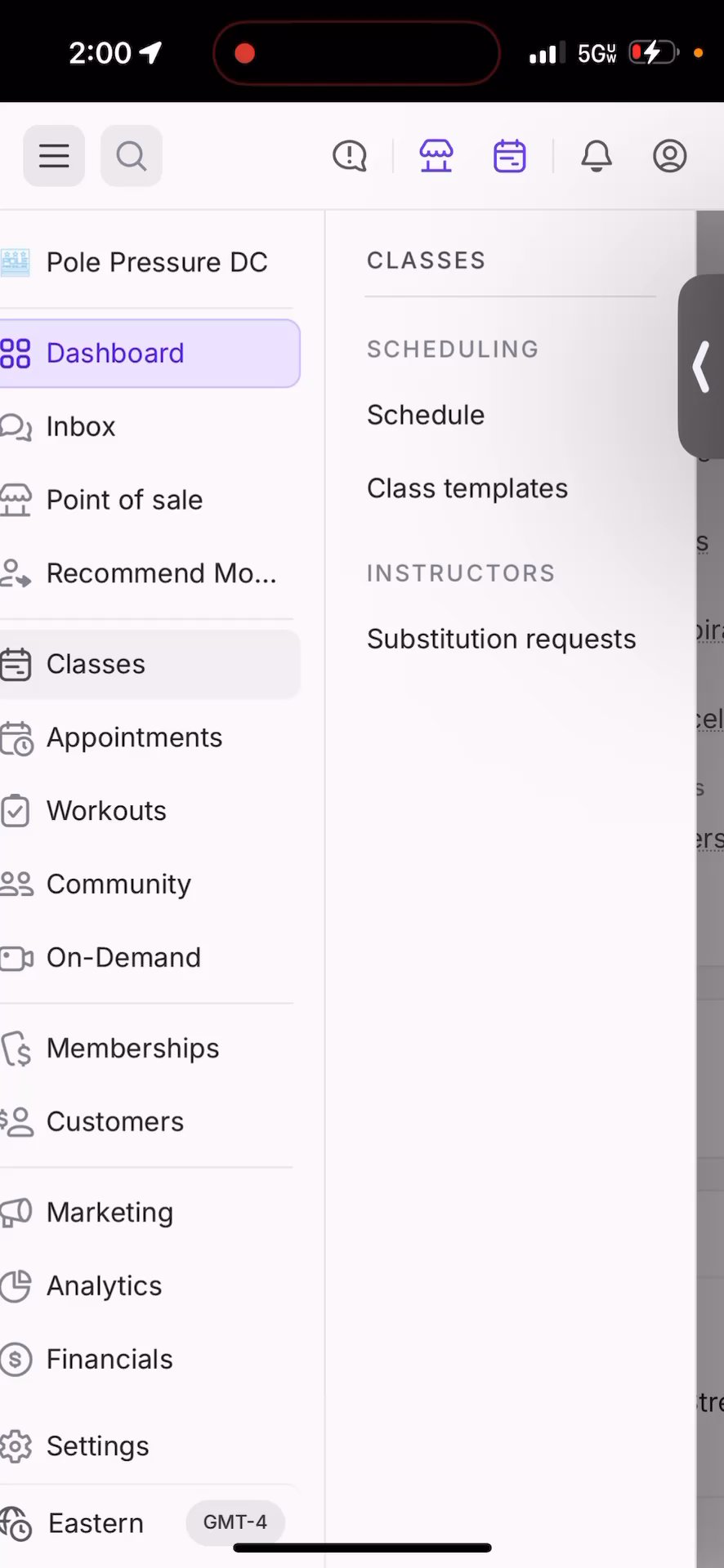Open Class templates link
Viewport: 724px width, 1568px height.
coord(467,488)
